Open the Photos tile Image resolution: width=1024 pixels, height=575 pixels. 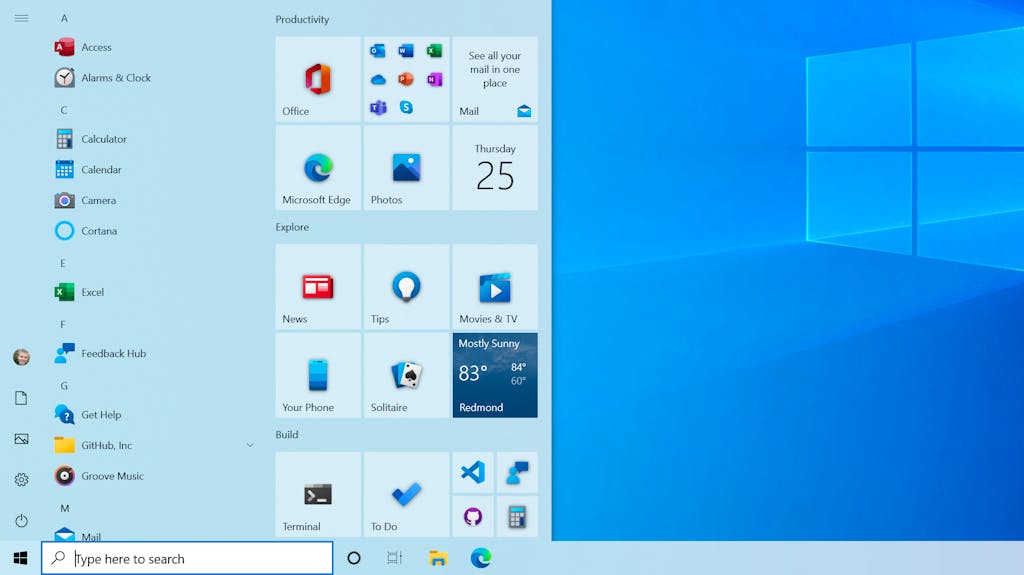click(406, 168)
